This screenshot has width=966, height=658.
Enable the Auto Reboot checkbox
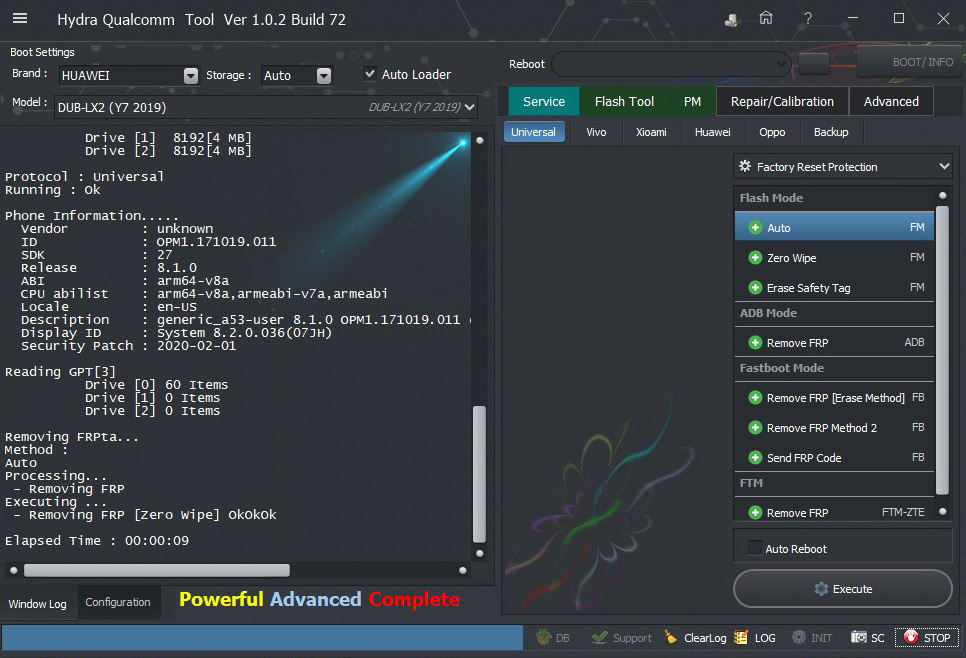click(754, 548)
